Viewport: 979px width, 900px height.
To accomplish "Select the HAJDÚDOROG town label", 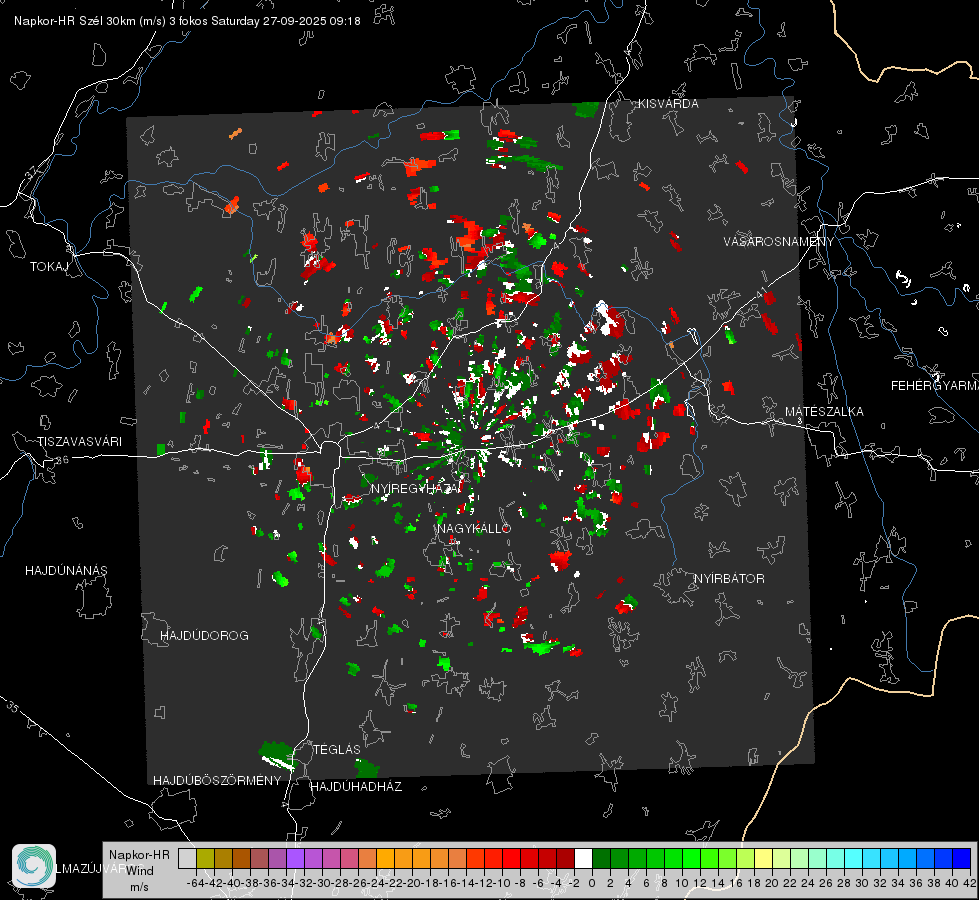I will click(204, 636).
